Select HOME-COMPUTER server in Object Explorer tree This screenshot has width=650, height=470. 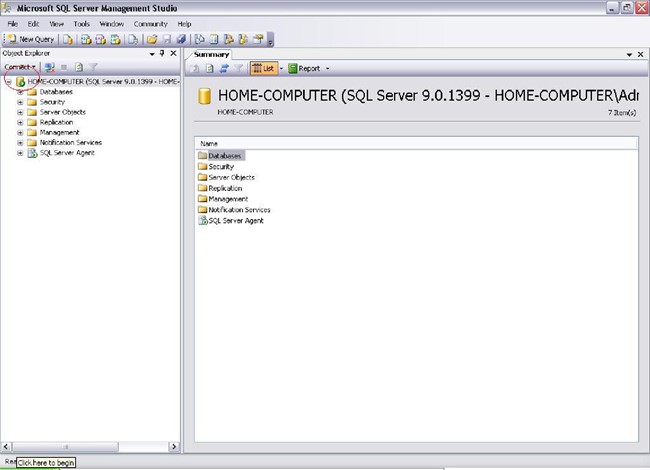point(103,82)
